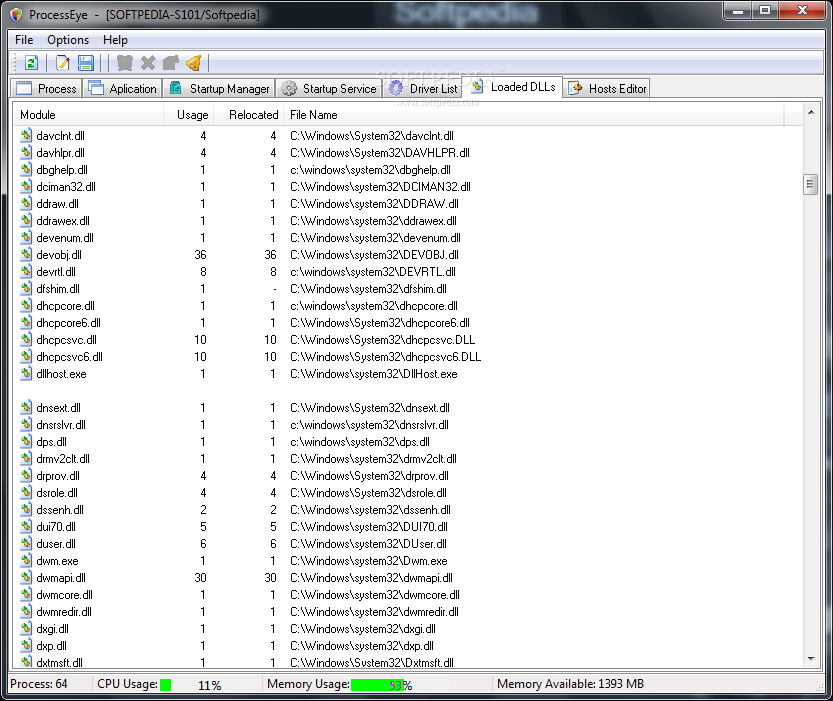Viewport: 833px width, 701px height.
Task: Select the devrtl.dll module name
Action: point(56,271)
